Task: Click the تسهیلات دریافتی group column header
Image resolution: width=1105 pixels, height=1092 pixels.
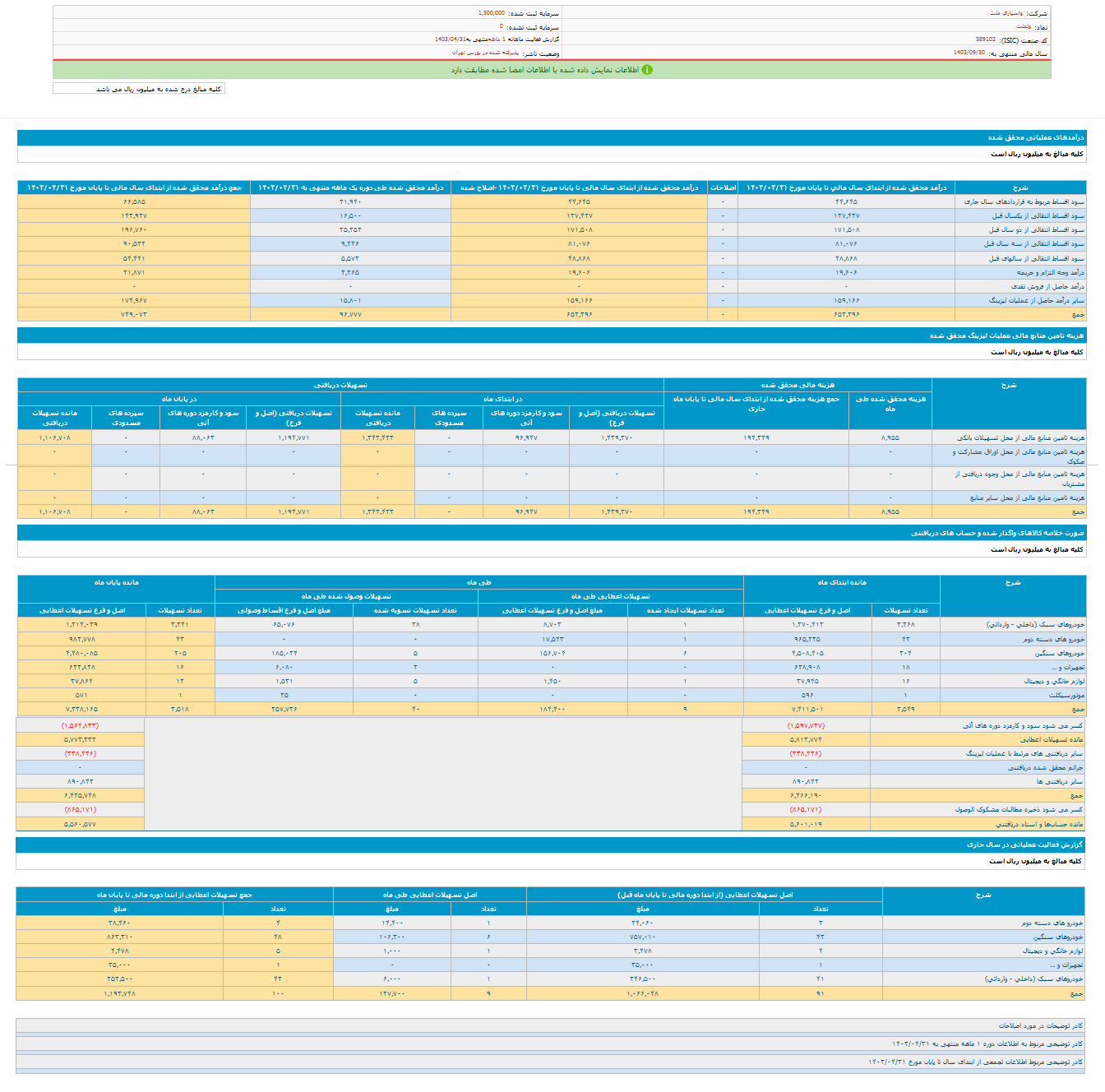Action: point(340,385)
